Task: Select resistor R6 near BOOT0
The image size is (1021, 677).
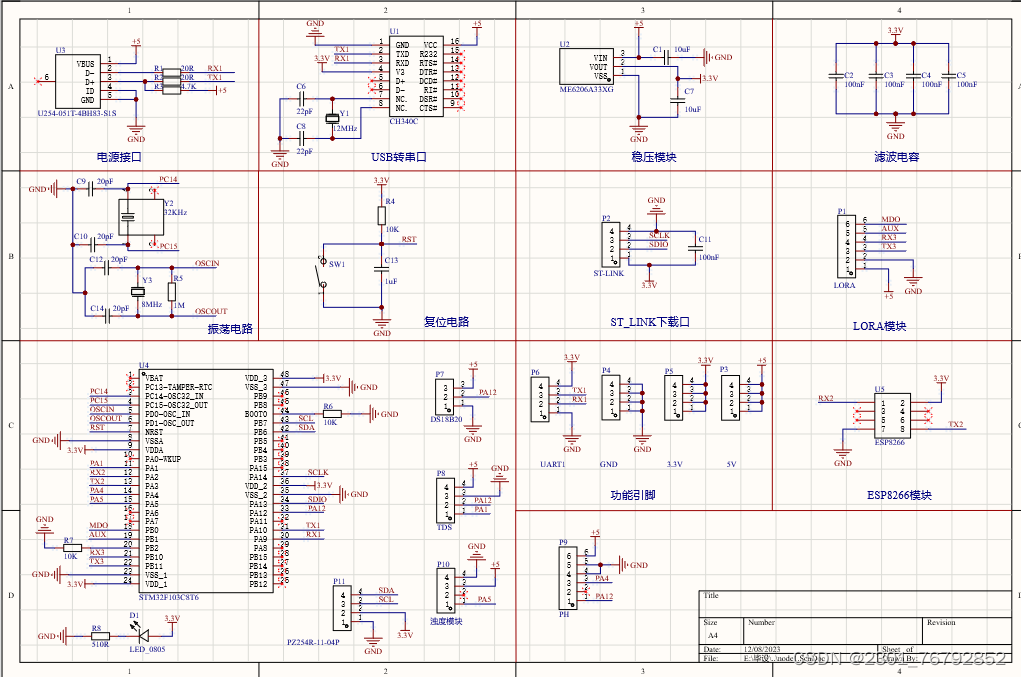Action: pyautogui.click(x=332, y=414)
